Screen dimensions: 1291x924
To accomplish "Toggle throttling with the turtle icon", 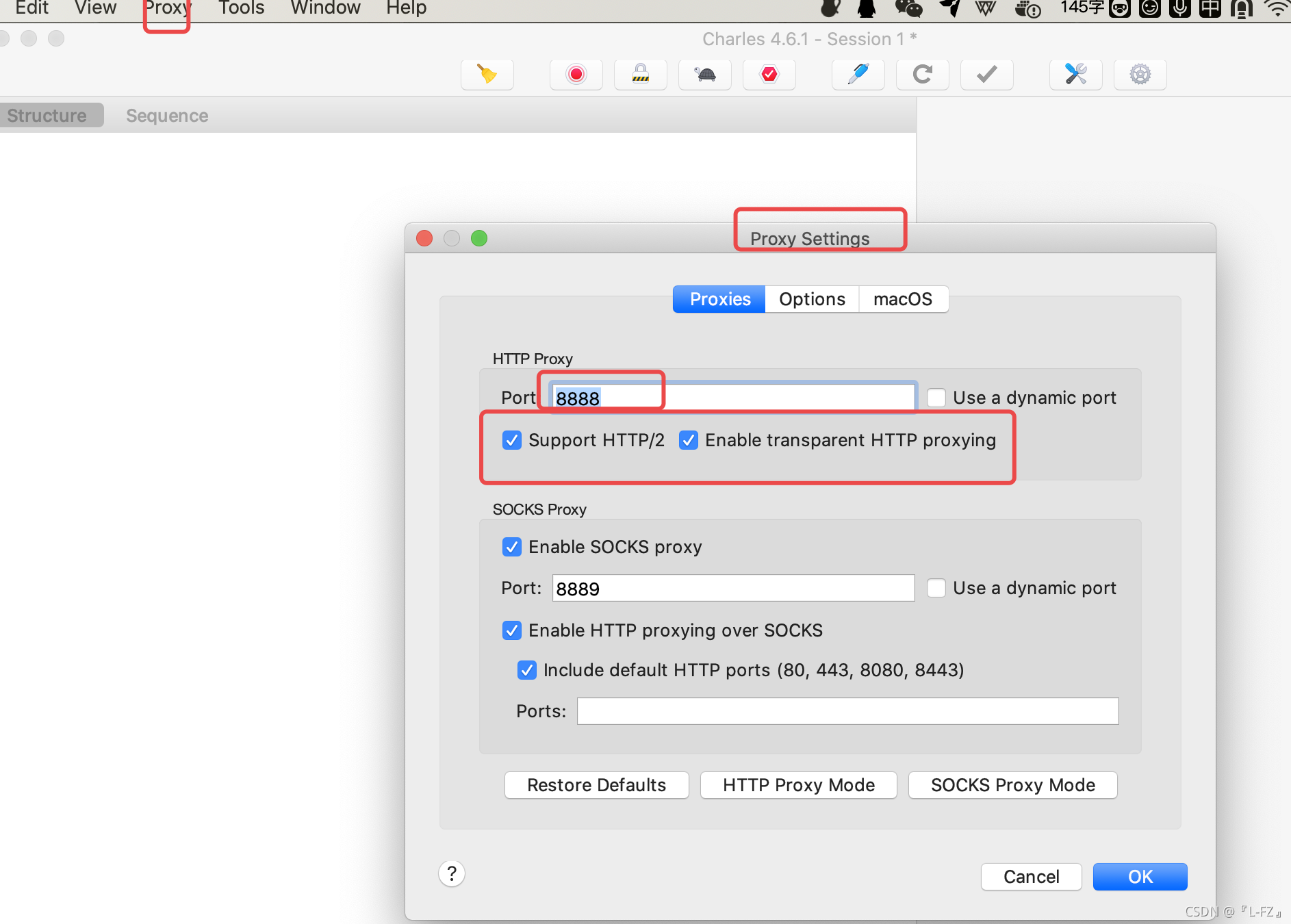I will pos(705,74).
